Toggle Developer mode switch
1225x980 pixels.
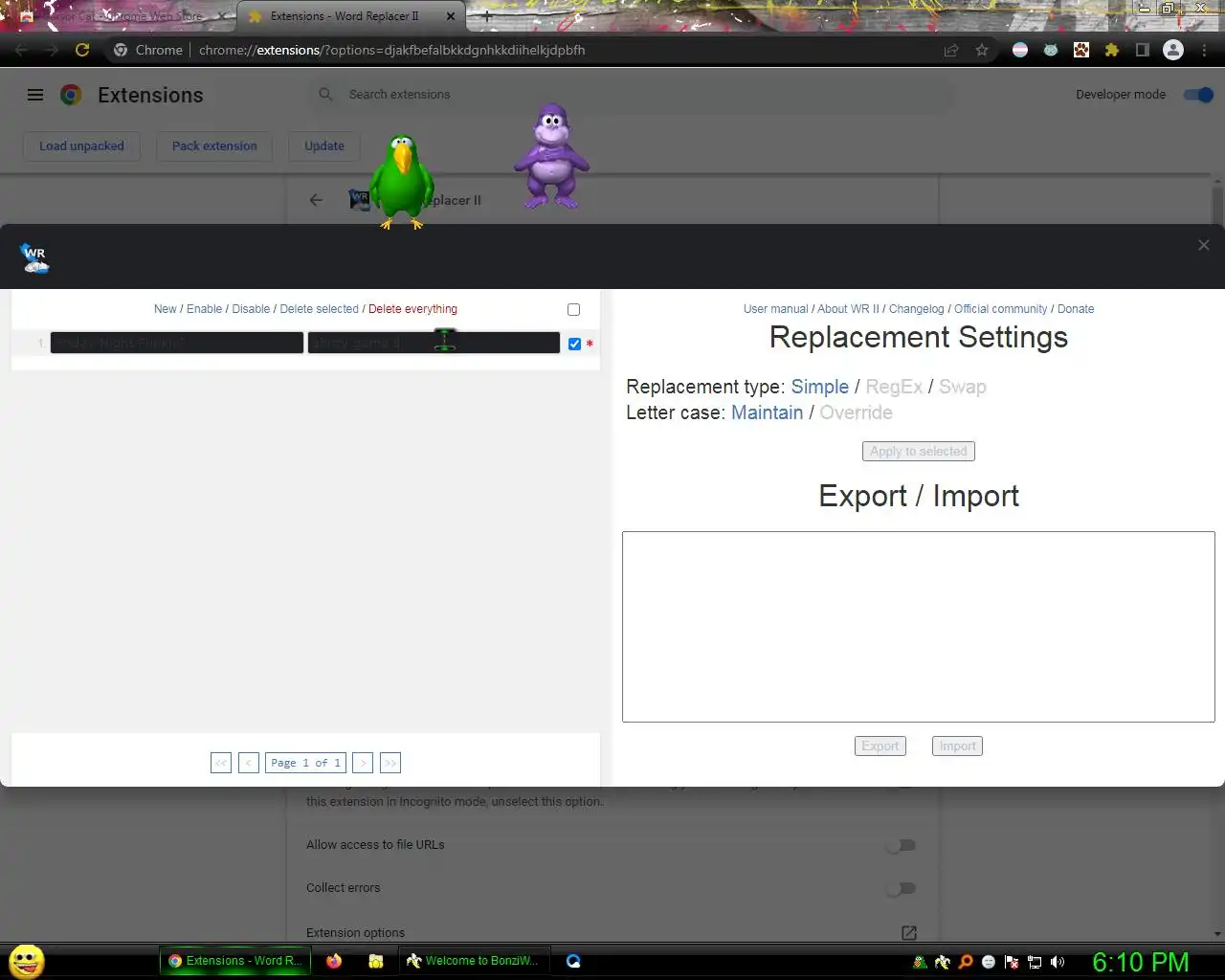click(1198, 94)
